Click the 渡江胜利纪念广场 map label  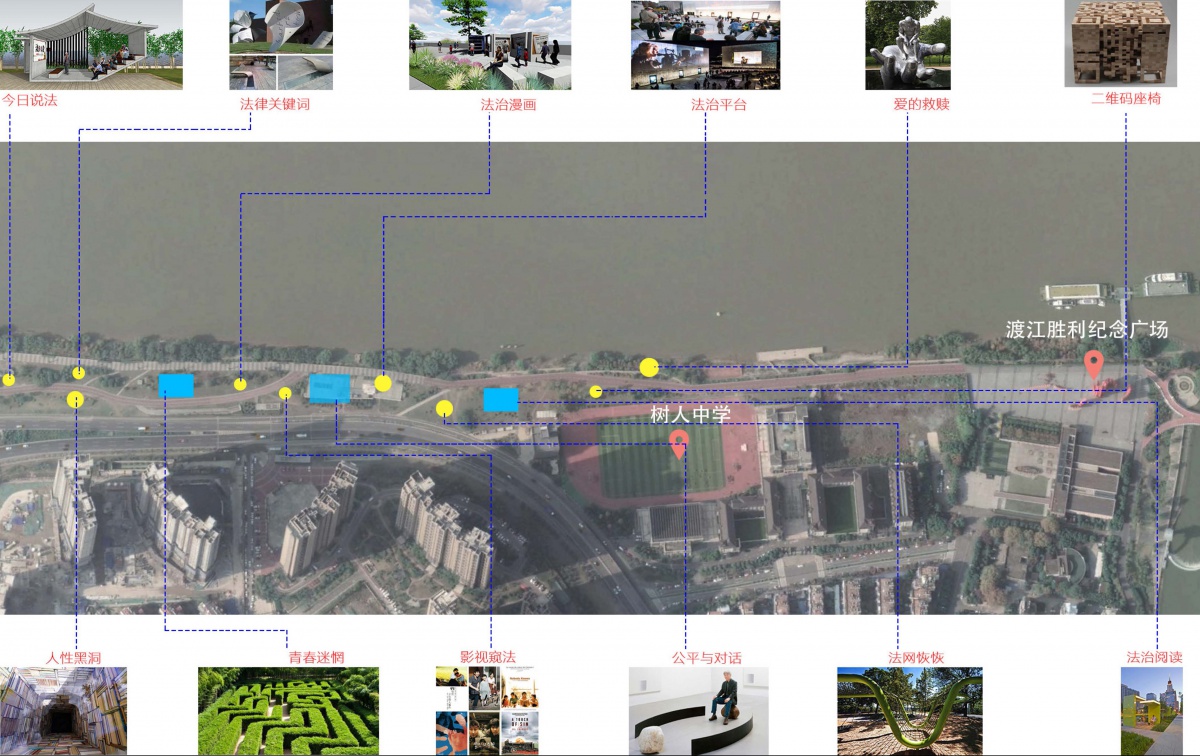[x=1086, y=330]
